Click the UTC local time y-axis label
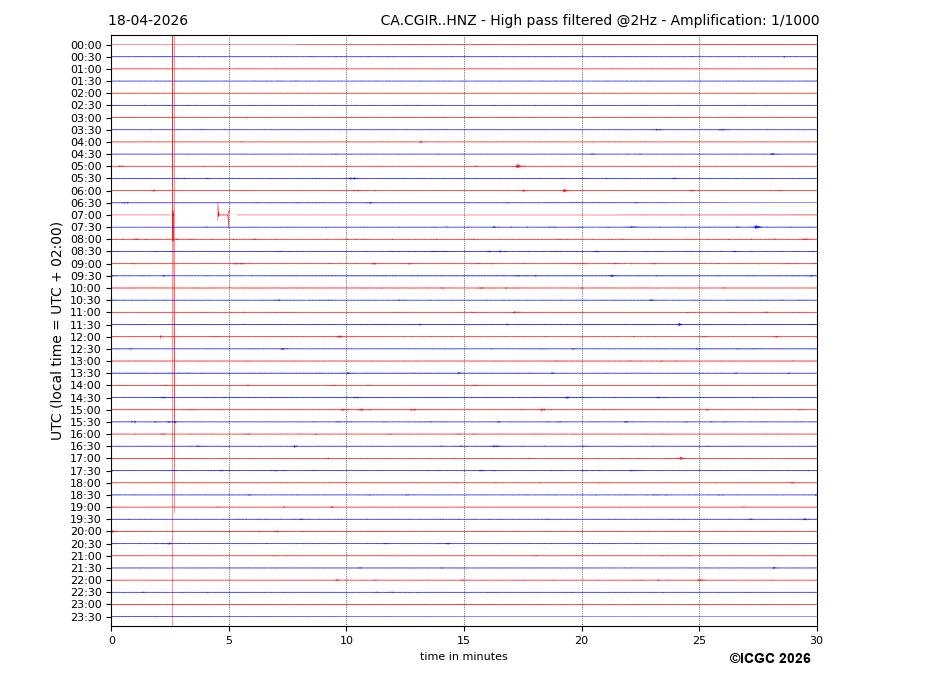The width and height of the screenshot is (927, 696). [x=58, y=331]
